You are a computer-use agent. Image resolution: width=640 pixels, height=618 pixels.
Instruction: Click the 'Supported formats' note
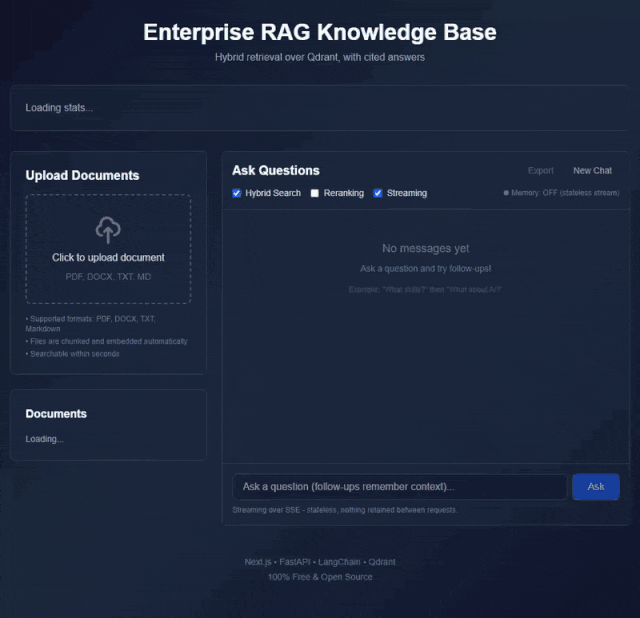click(x=91, y=324)
